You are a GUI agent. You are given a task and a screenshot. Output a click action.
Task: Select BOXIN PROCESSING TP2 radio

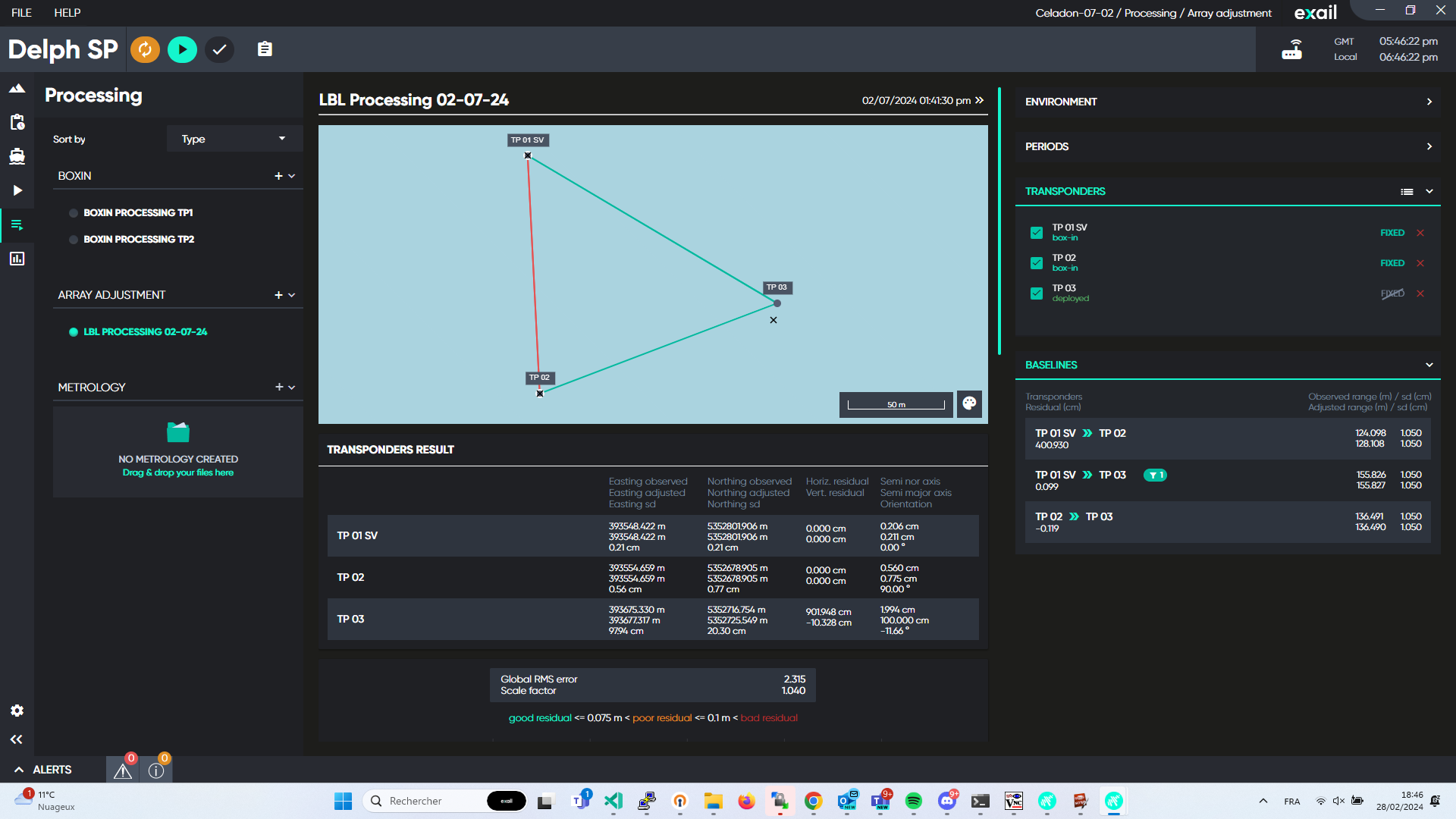74,240
